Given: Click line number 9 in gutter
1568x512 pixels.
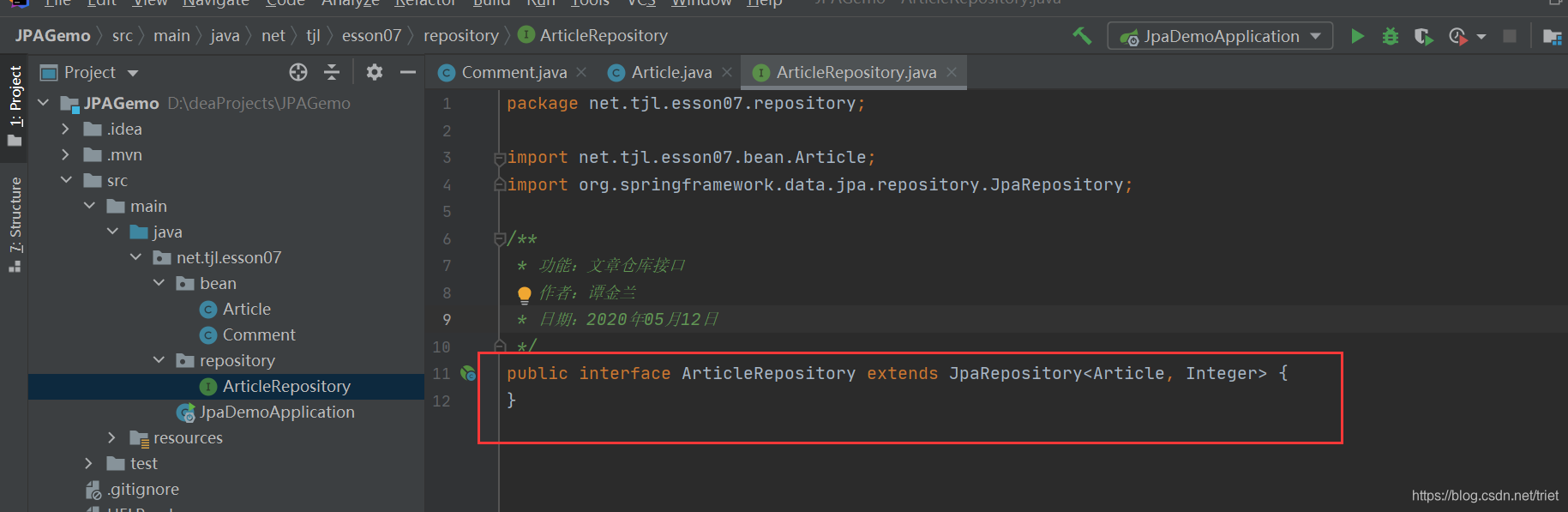Looking at the screenshot, I should point(447,320).
